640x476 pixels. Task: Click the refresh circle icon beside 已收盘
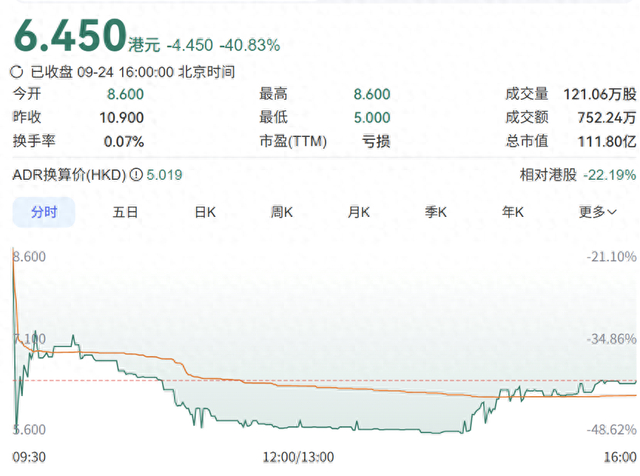17,72
